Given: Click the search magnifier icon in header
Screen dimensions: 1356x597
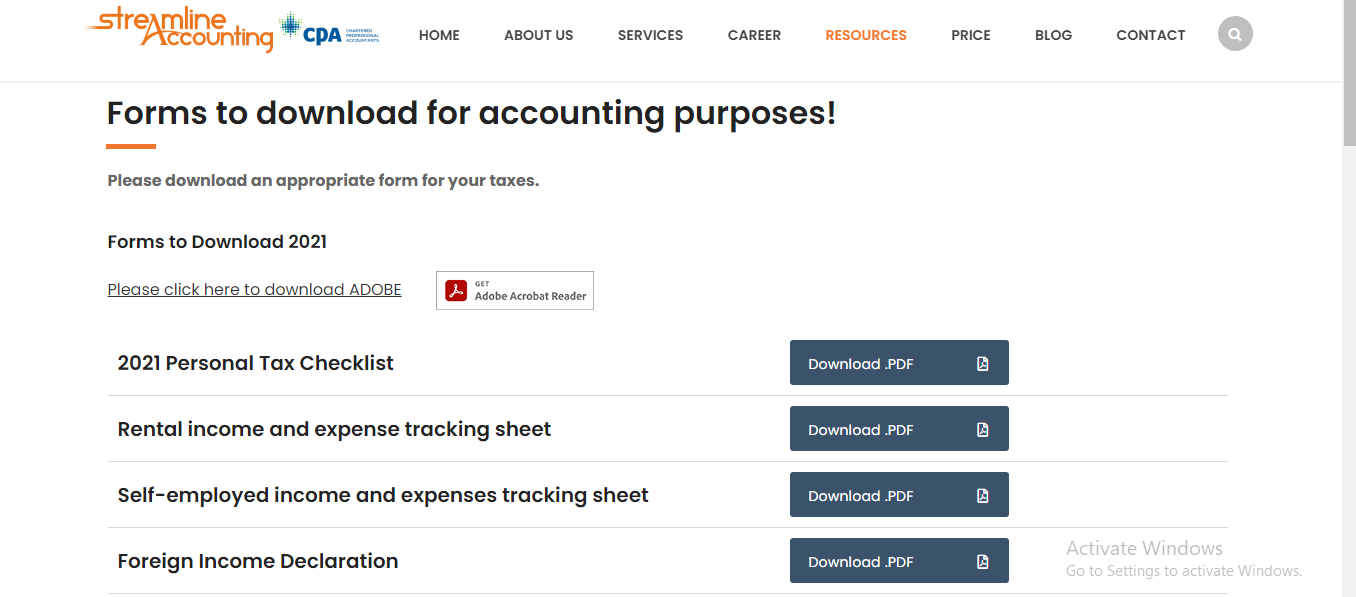Looking at the screenshot, I should (1235, 34).
